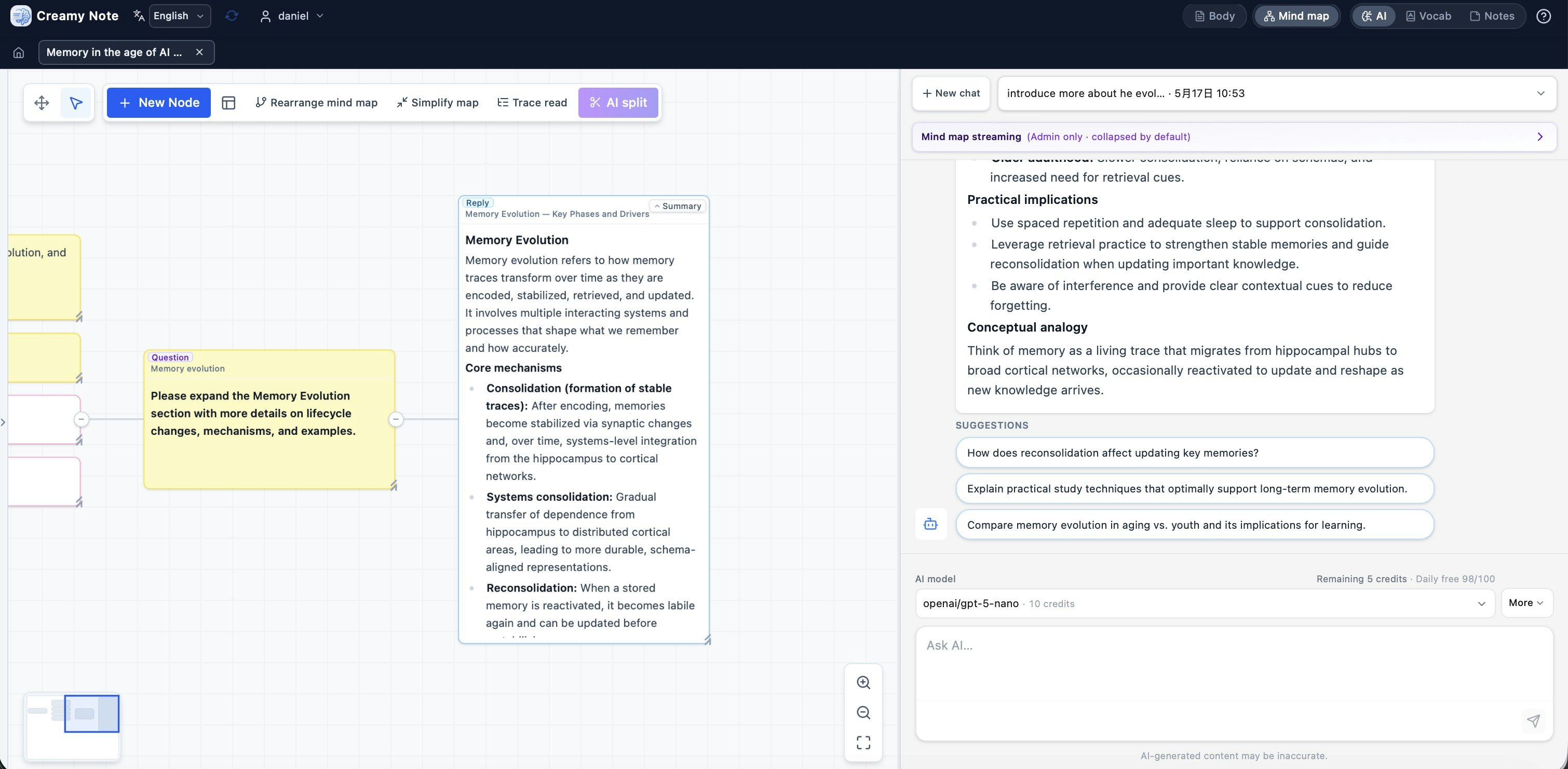Click Simplify map
The image size is (1568, 769).
click(437, 103)
